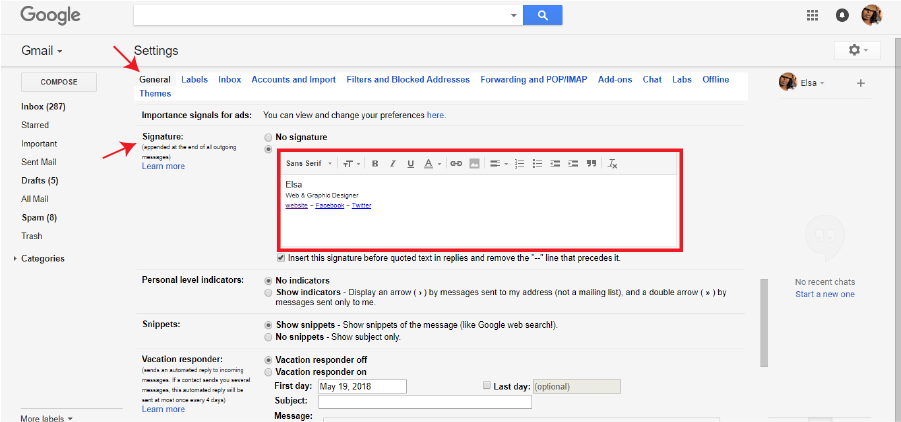Toggle bold in signature toolbar

pos(375,164)
